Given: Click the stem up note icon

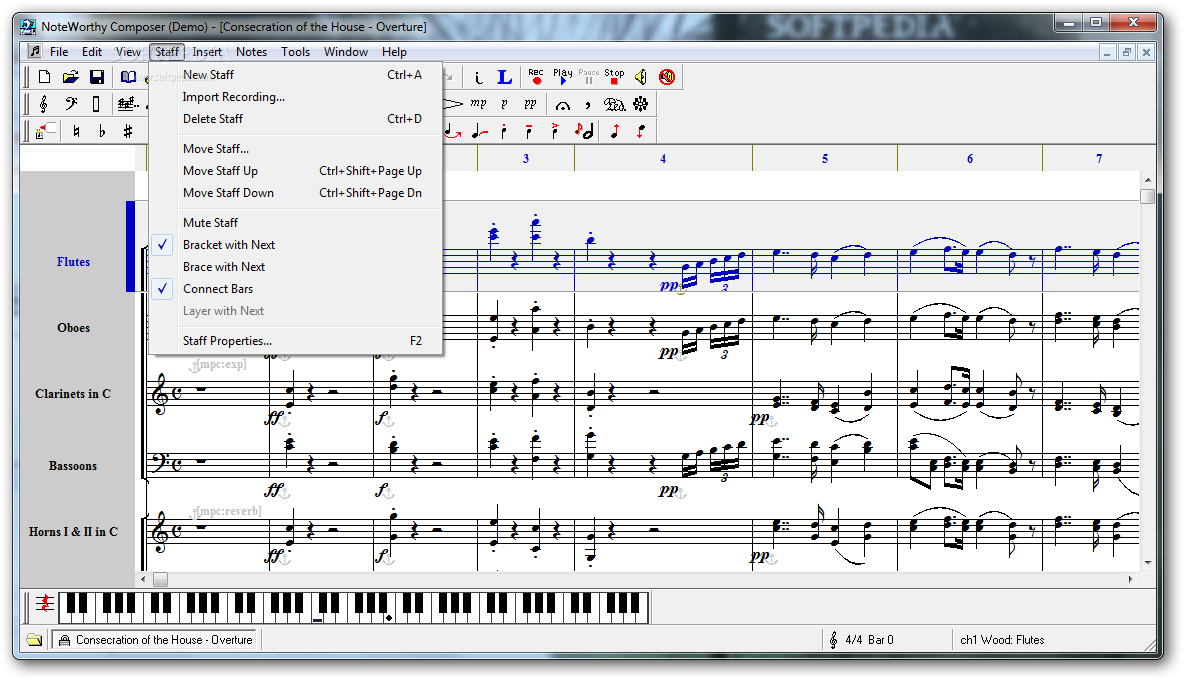Looking at the screenshot, I should click(615, 131).
